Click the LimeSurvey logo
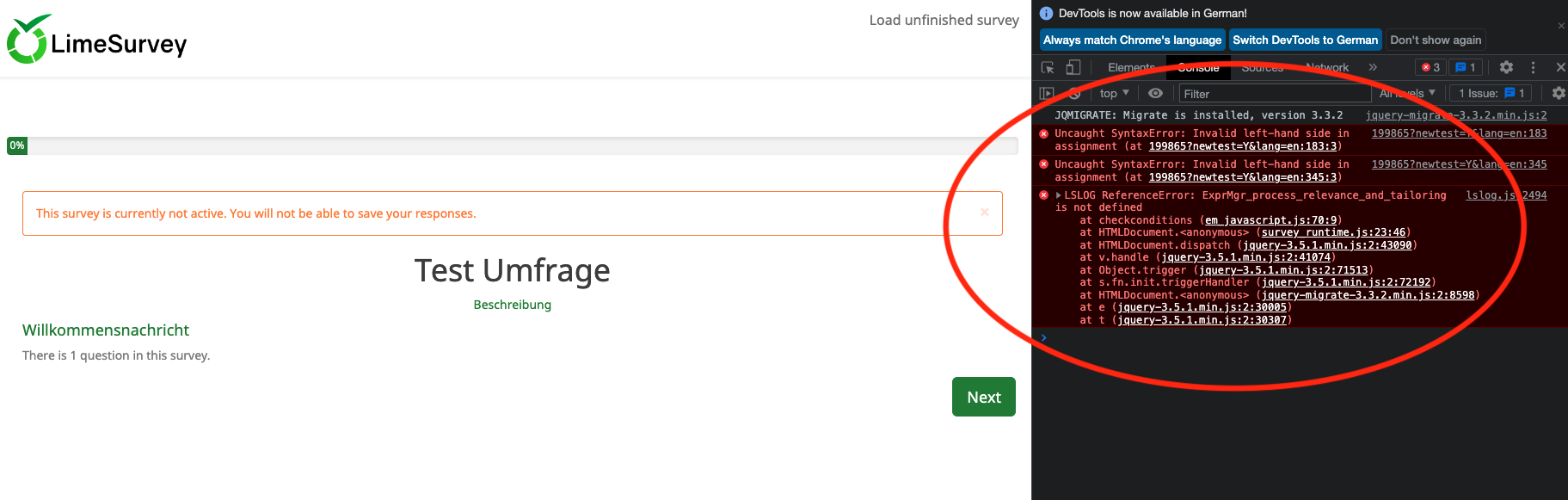The height and width of the screenshot is (500, 1568). tap(97, 40)
